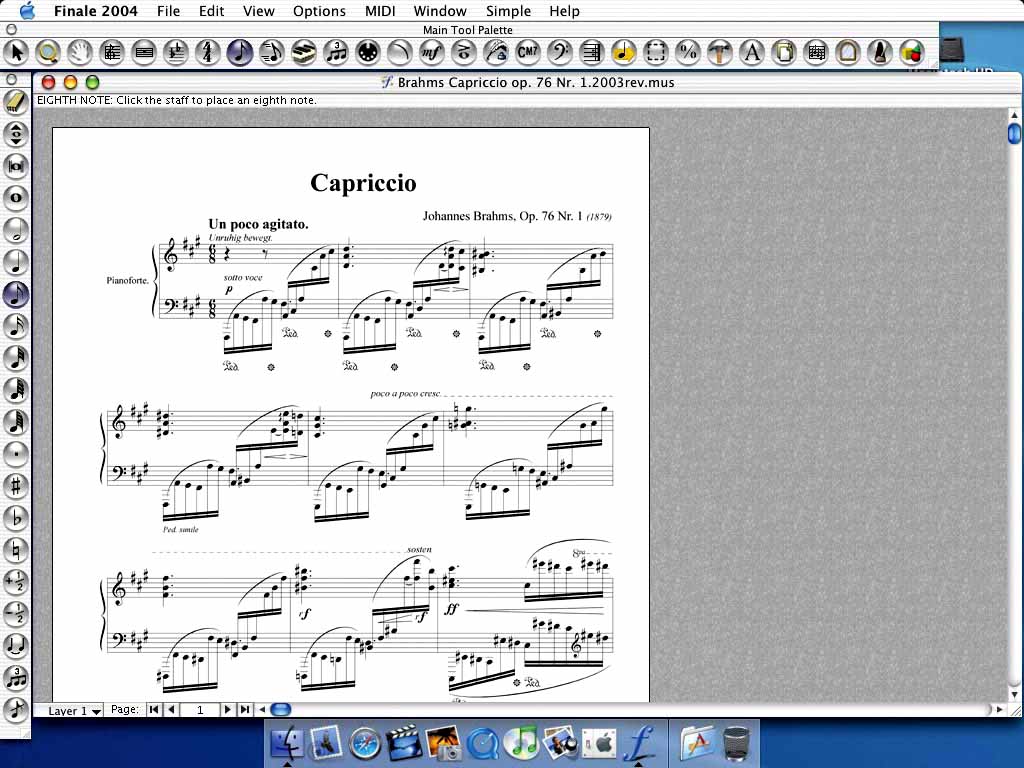Screen dimensions: 1024x768
Task: Choose the Hand Grabber tool
Action: 80,52
